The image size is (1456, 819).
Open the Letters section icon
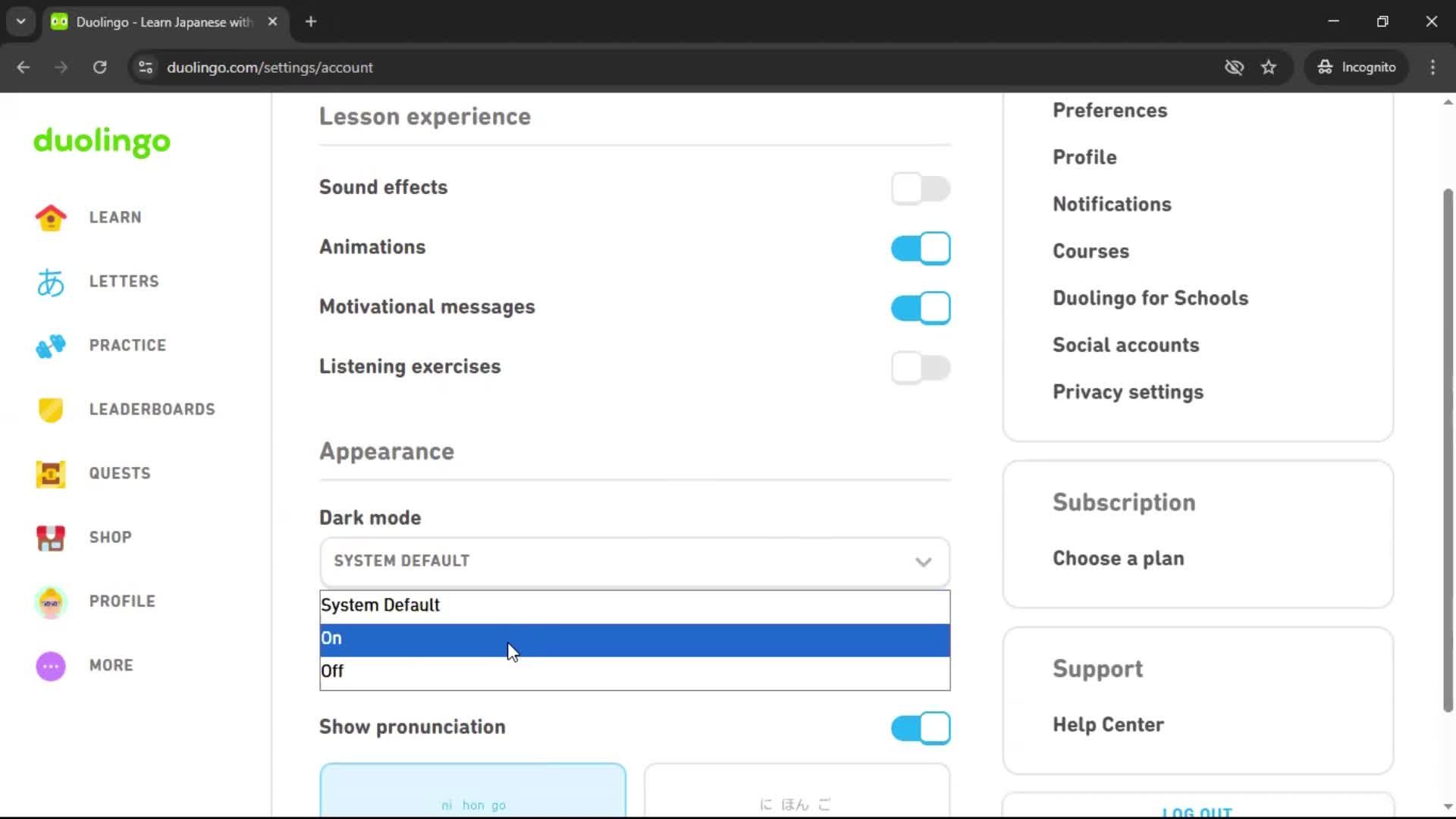[x=50, y=281]
